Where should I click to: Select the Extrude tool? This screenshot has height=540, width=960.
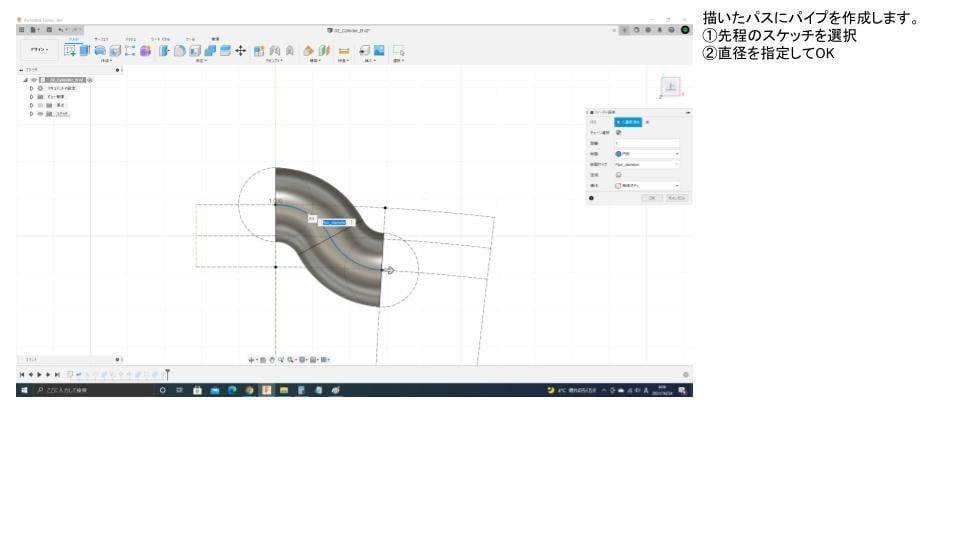85,51
